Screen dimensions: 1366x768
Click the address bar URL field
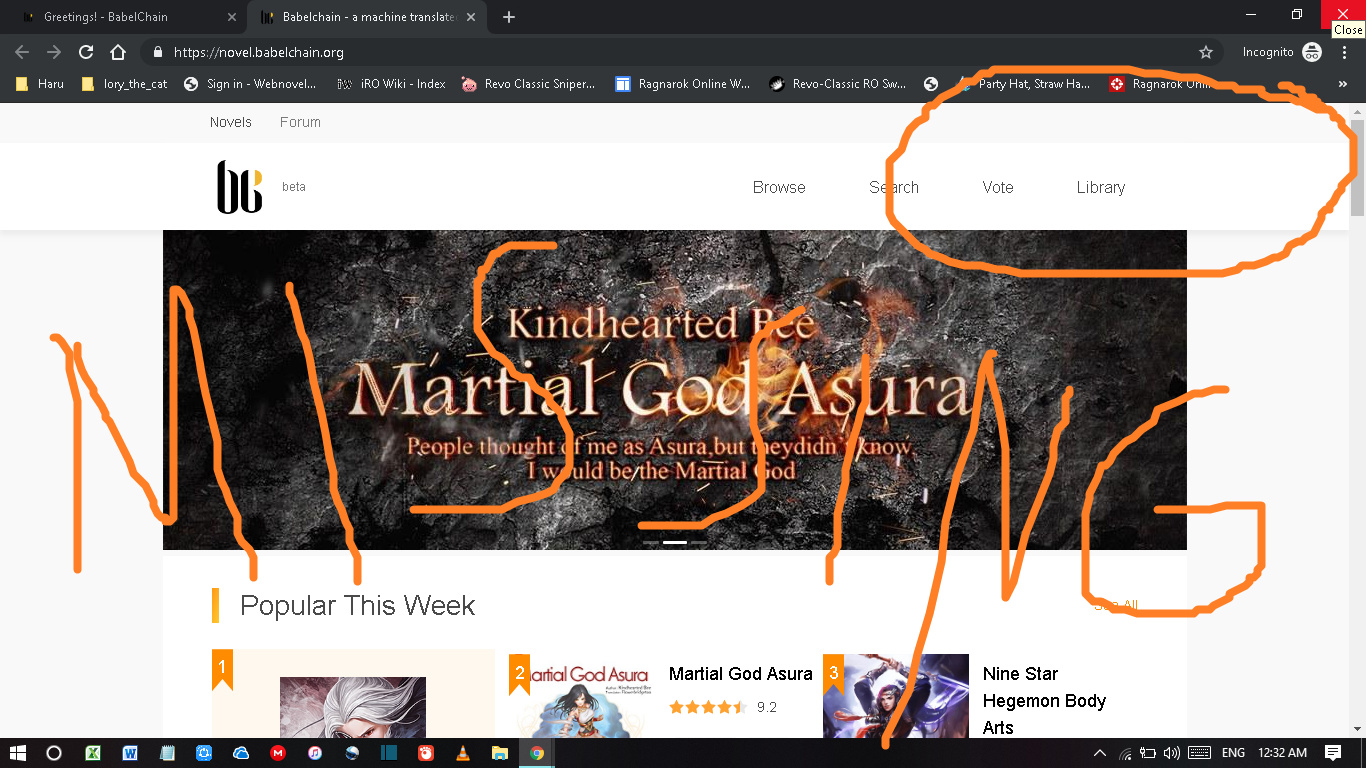[x=600, y=52]
